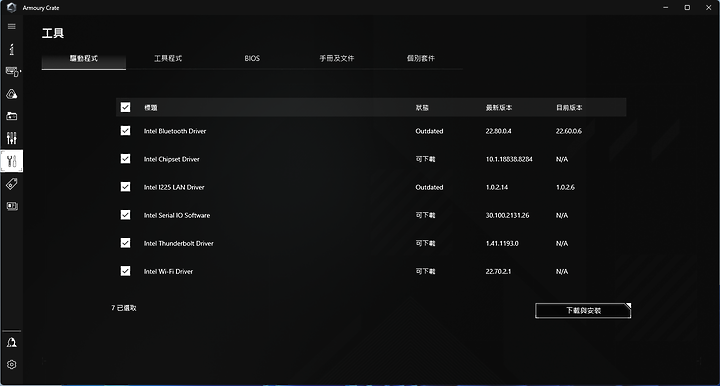
Task: Click the Outdated status for Bluetooth Driver
Action: pyautogui.click(x=429, y=131)
